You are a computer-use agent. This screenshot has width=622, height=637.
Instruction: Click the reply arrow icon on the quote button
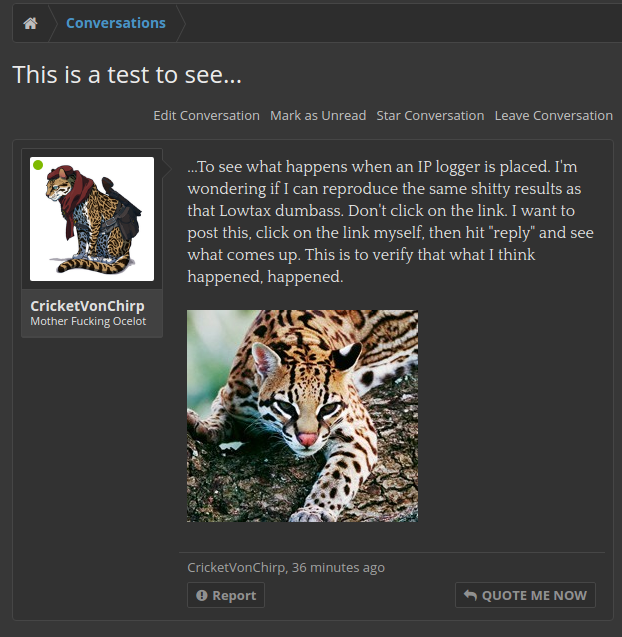coord(470,595)
